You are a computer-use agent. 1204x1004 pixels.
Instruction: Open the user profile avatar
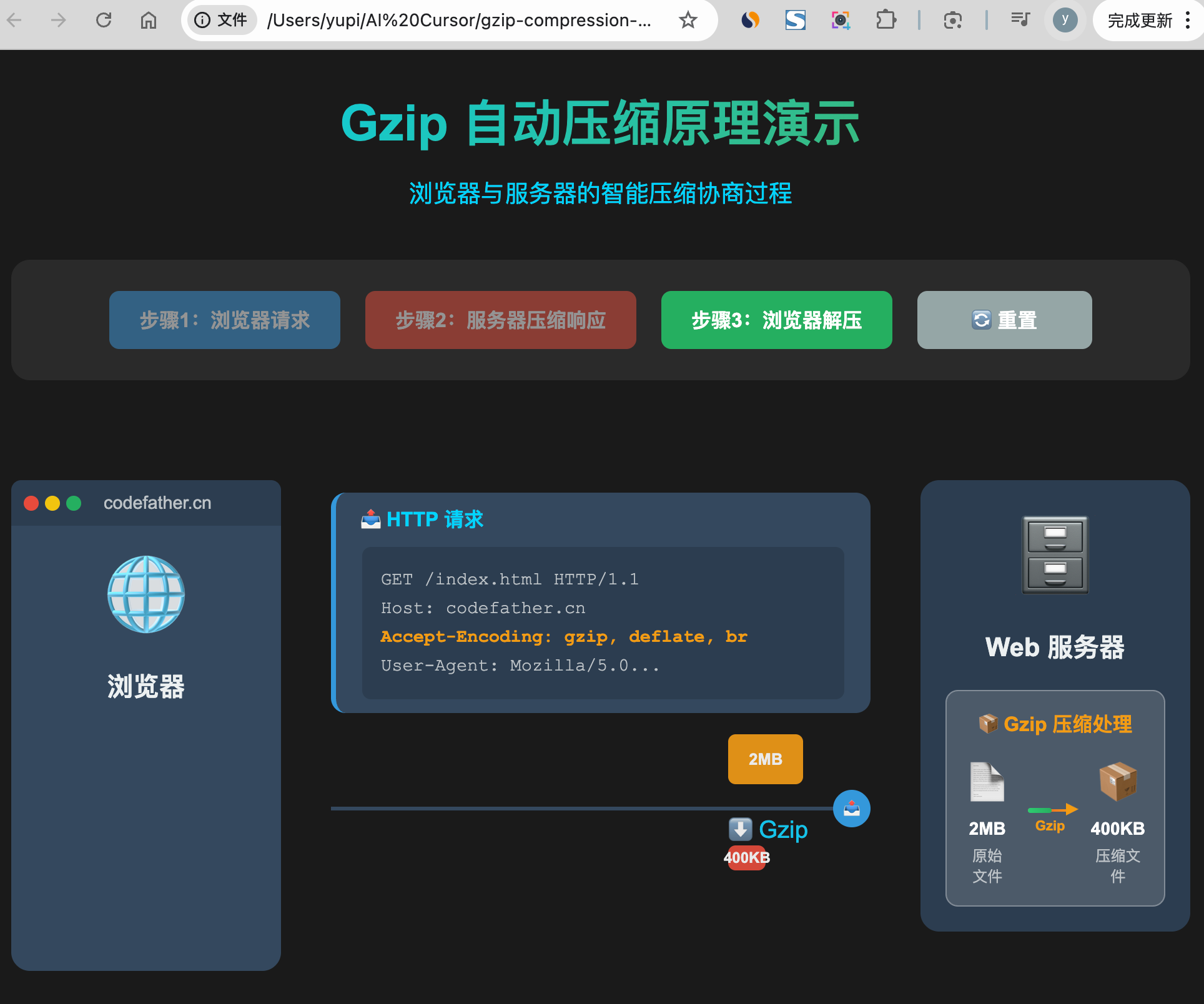click(1065, 20)
